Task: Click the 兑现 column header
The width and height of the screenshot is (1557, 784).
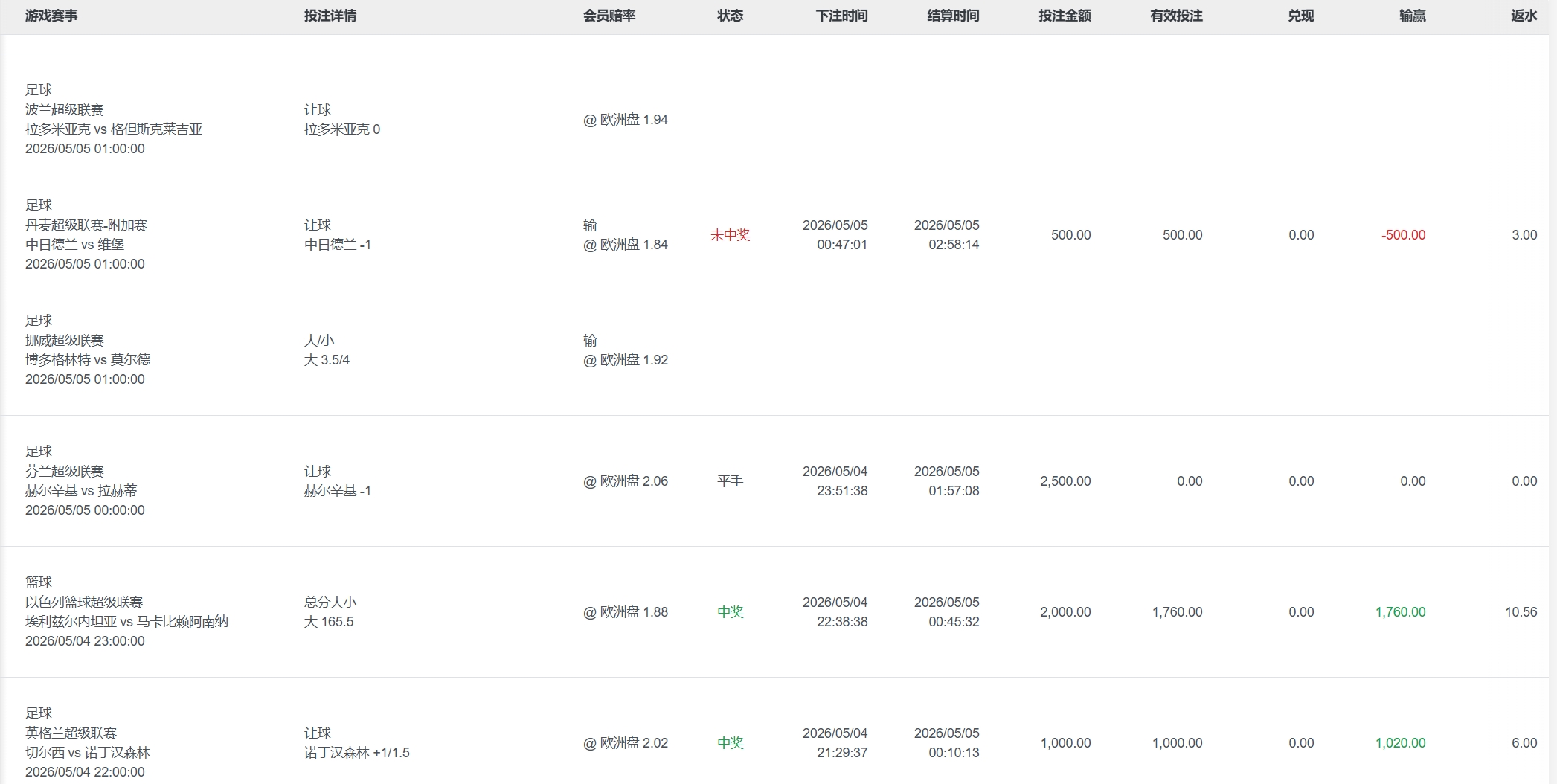Action: click(x=1301, y=16)
